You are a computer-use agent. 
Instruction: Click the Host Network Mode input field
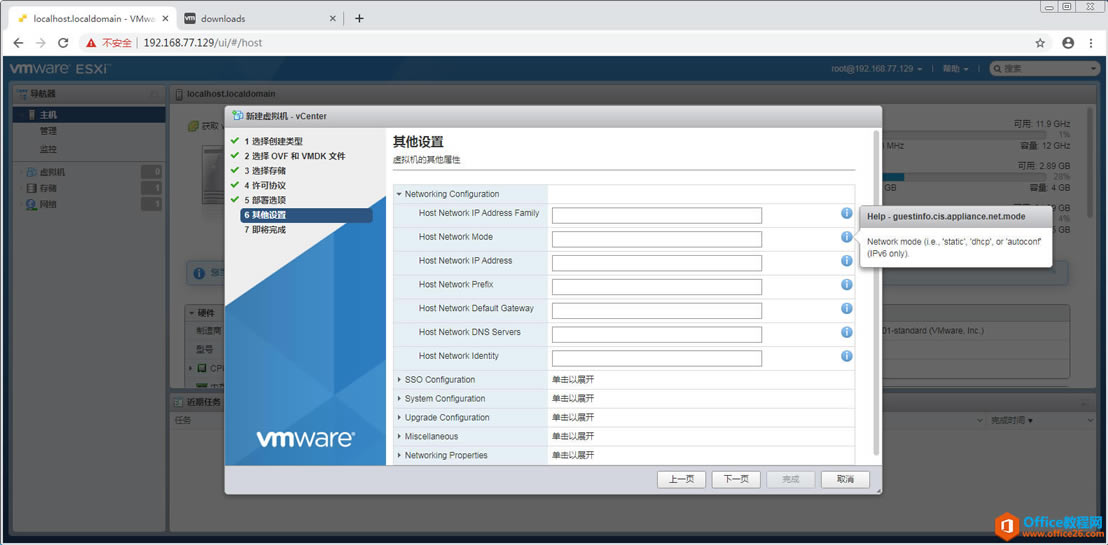point(656,240)
